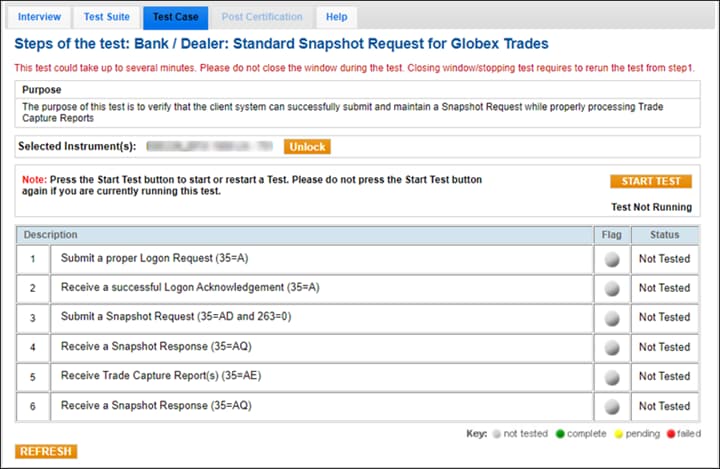The width and height of the screenshot is (720, 469).
Task: Select the Test Case tab
Action: click(175, 17)
